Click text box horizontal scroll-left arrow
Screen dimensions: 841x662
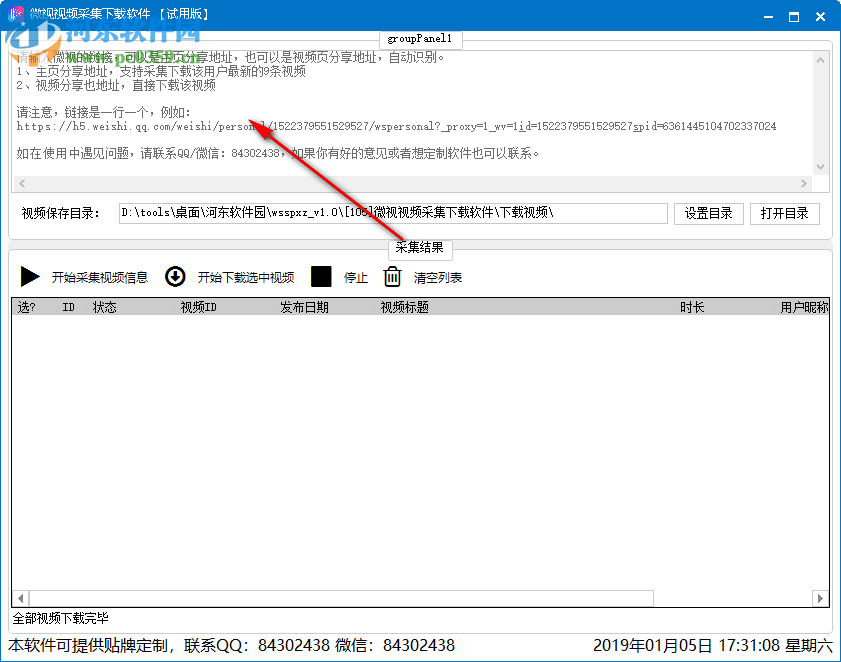click(22, 183)
